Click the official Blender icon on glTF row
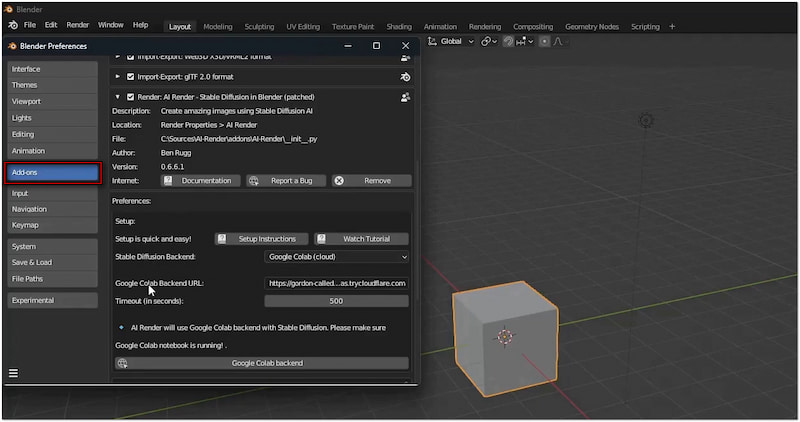800x422 pixels. [405, 77]
